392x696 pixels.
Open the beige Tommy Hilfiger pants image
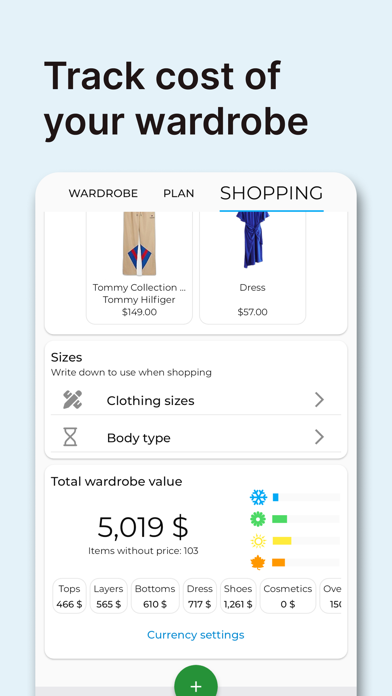point(139,244)
